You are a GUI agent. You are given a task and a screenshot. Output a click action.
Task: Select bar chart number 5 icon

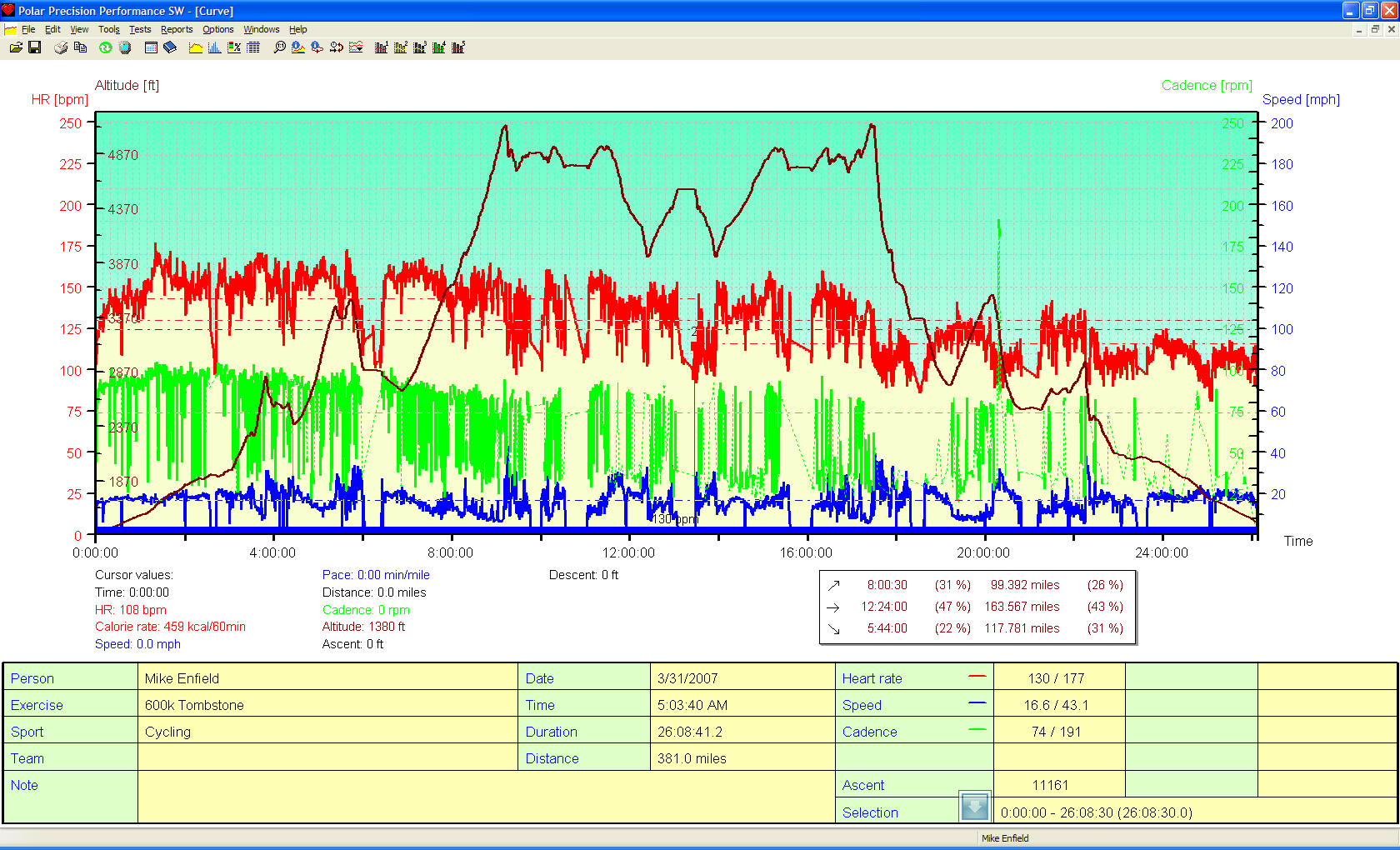[457, 47]
